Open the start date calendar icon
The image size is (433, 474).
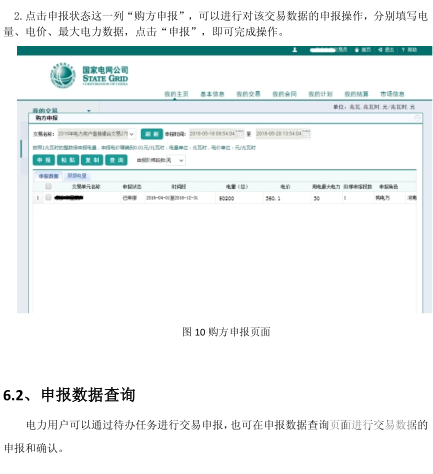click(240, 134)
